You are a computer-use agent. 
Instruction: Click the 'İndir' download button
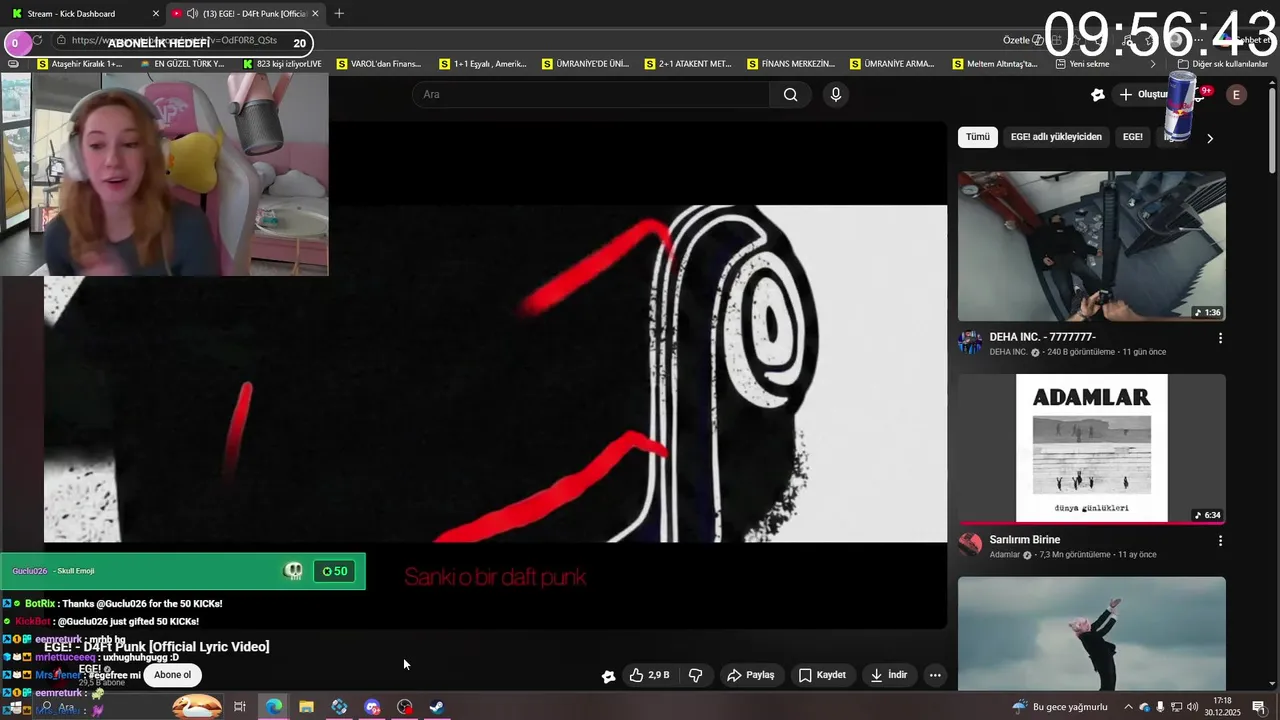pyautogui.click(x=889, y=675)
